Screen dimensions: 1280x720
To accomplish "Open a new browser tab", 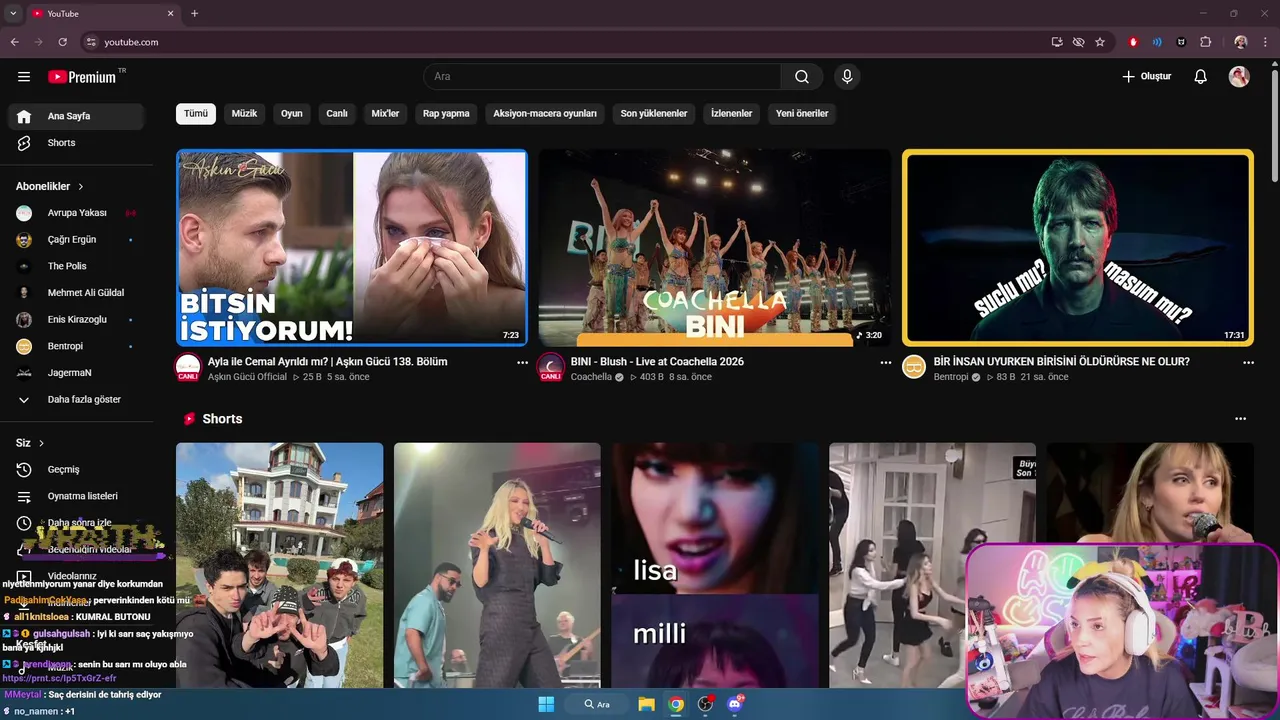I will tap(194, 13).
